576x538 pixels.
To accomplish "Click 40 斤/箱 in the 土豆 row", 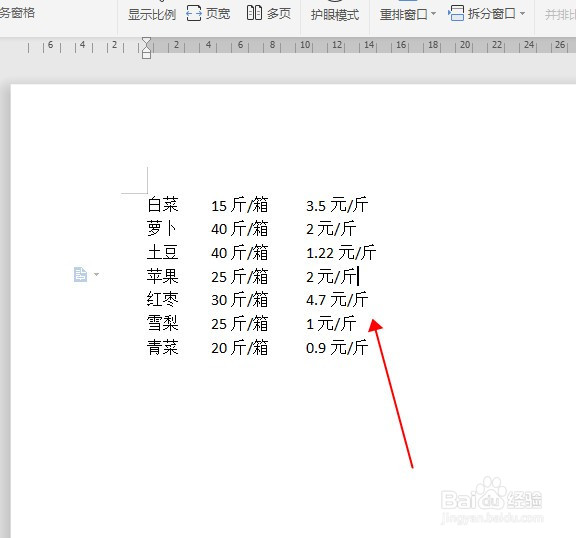I will click(240, 252).
